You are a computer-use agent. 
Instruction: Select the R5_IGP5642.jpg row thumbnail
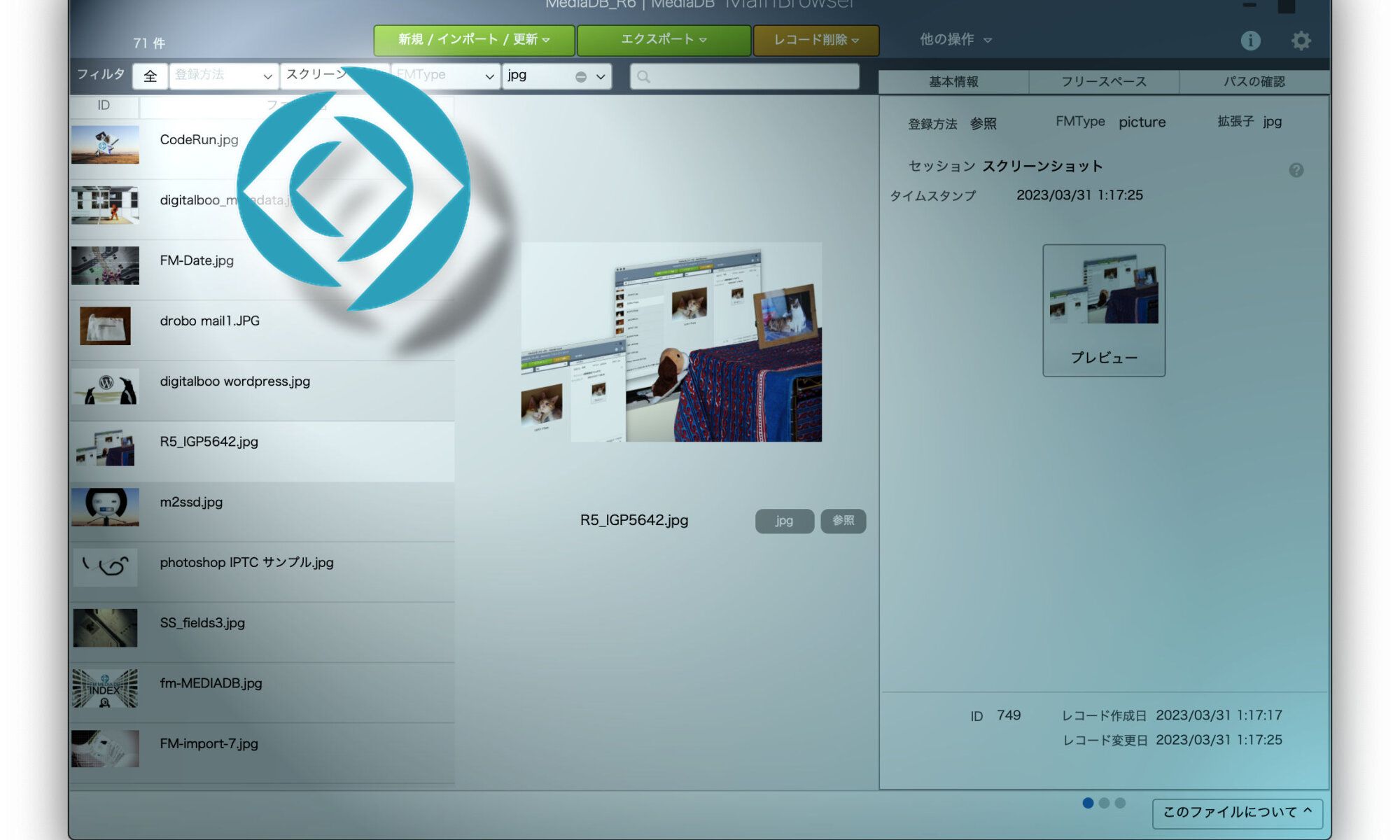[x=105, y=447]
